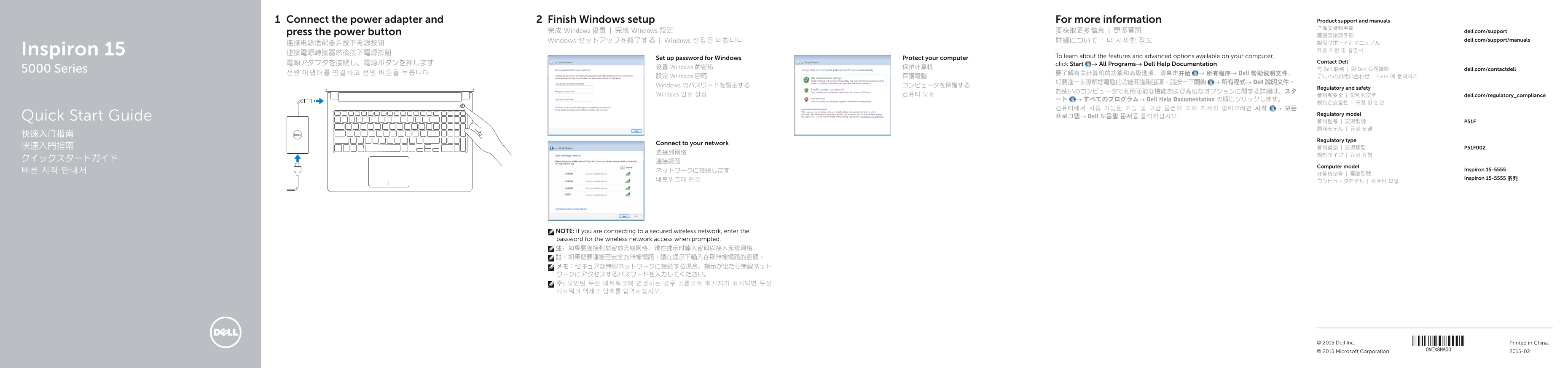
Task: Click the Korean '컴퓨터 보호' caption
Action: pyautogui.click(x=918, y=94)
